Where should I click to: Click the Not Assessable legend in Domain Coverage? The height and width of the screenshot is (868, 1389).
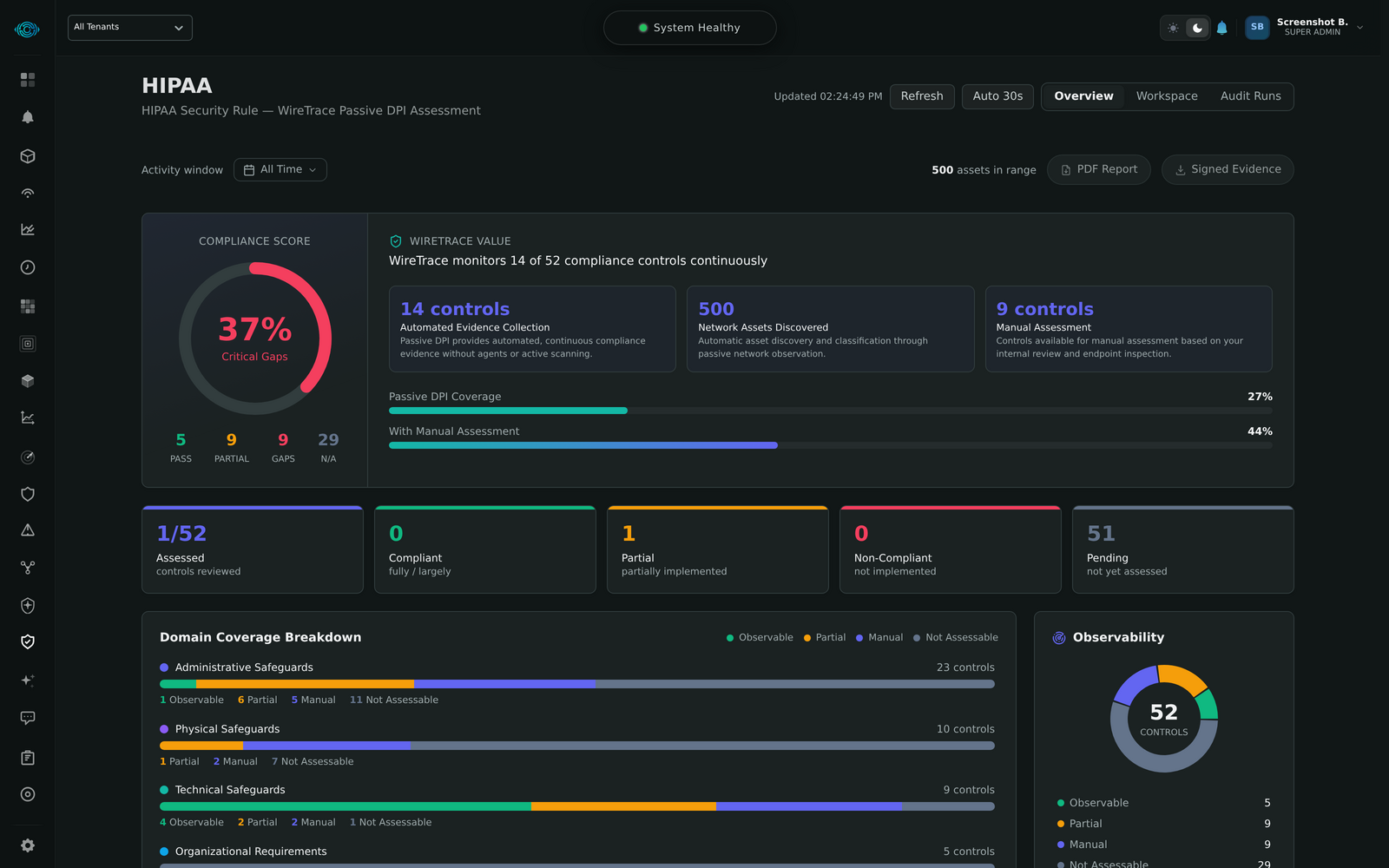point(956,638)
